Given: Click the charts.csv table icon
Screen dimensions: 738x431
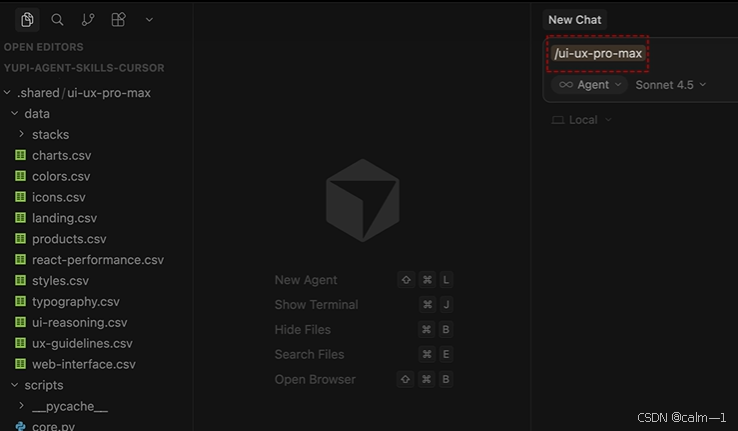Looking at the screenshot, I should point(20,155).
